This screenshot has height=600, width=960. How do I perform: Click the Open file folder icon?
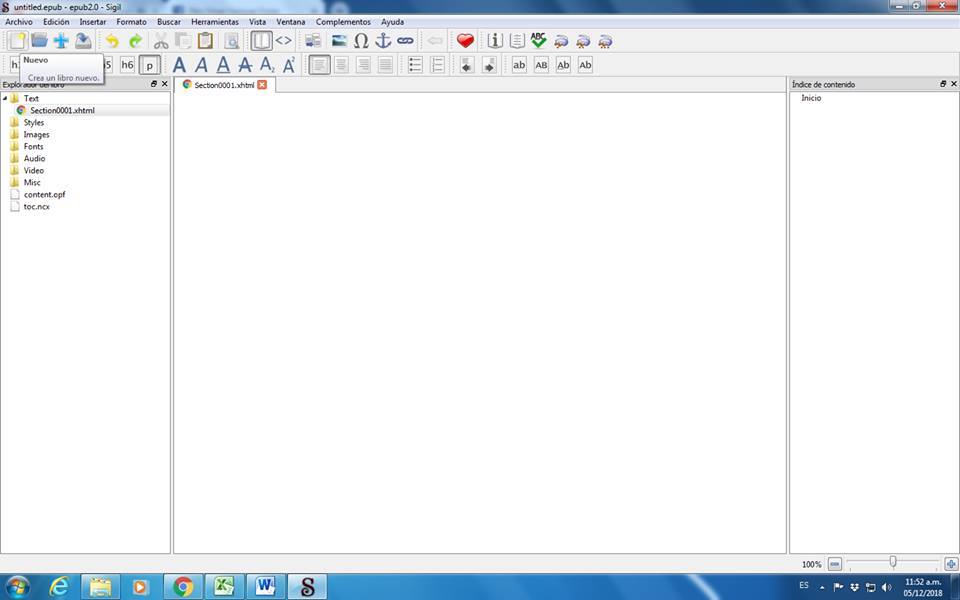39,41
